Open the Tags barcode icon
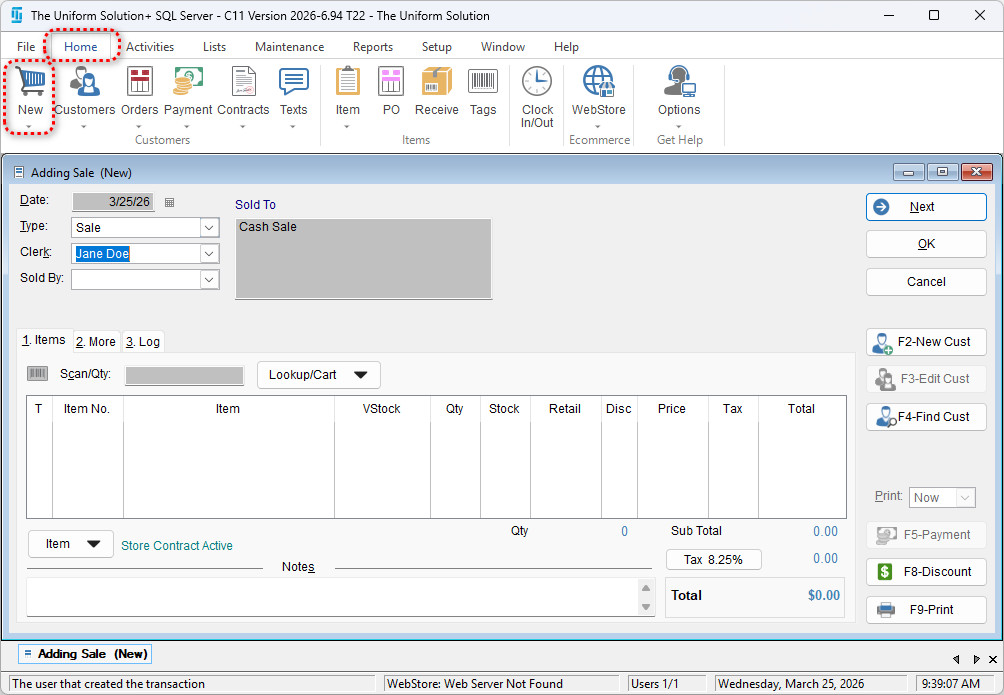 (x=483, y=83)
